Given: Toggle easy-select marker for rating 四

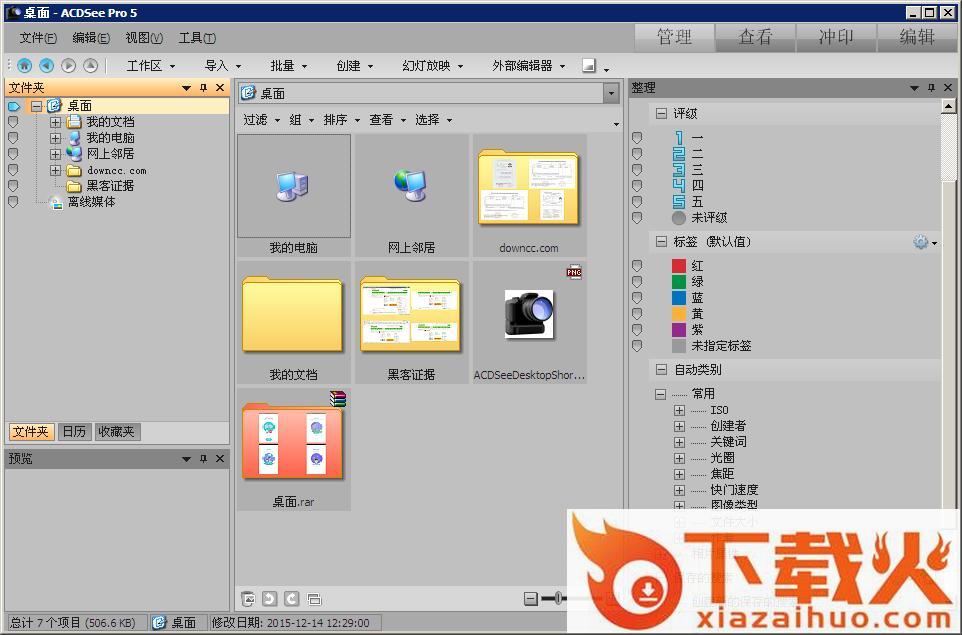Looking at the screenshot, I should 637,185.
